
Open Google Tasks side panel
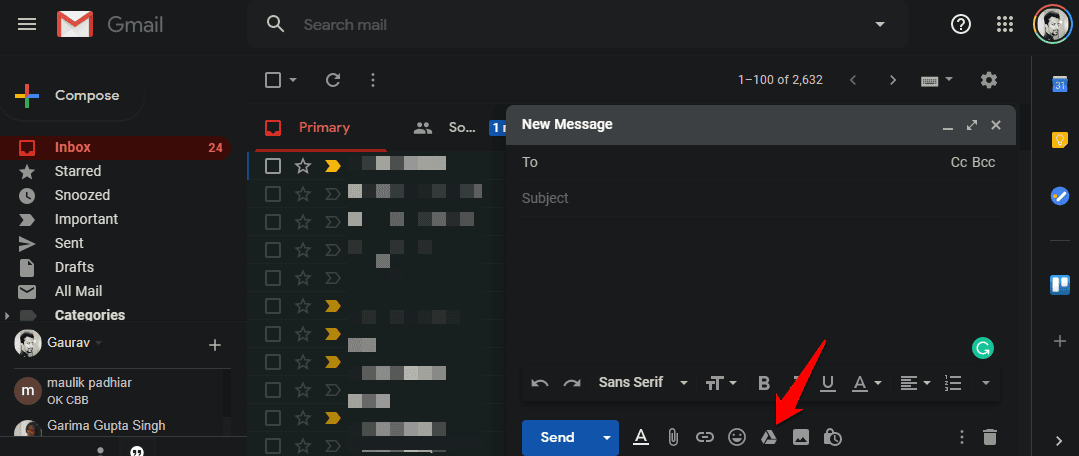click(x=1059, y=196)
